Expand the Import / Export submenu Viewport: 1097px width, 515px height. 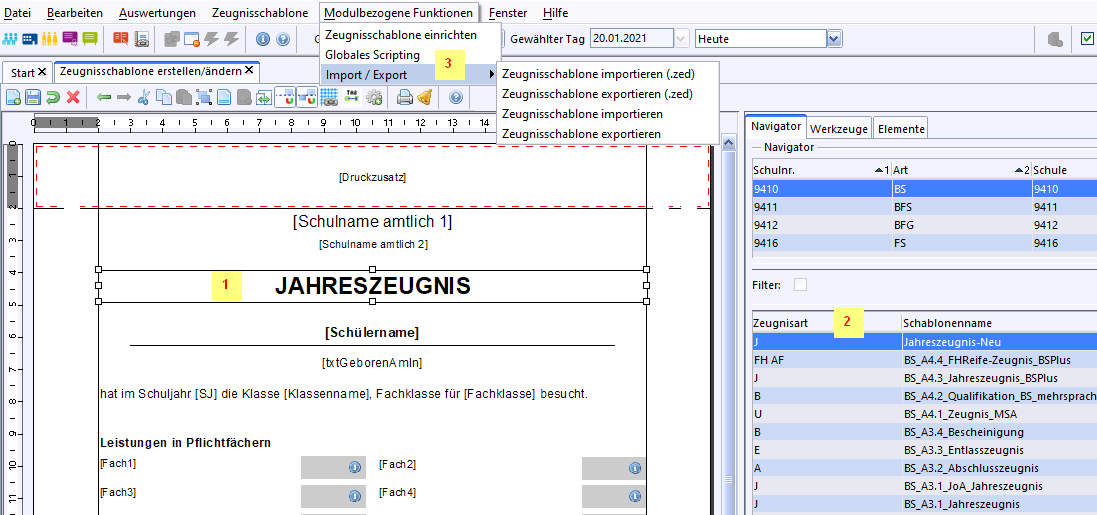point(410,75)
